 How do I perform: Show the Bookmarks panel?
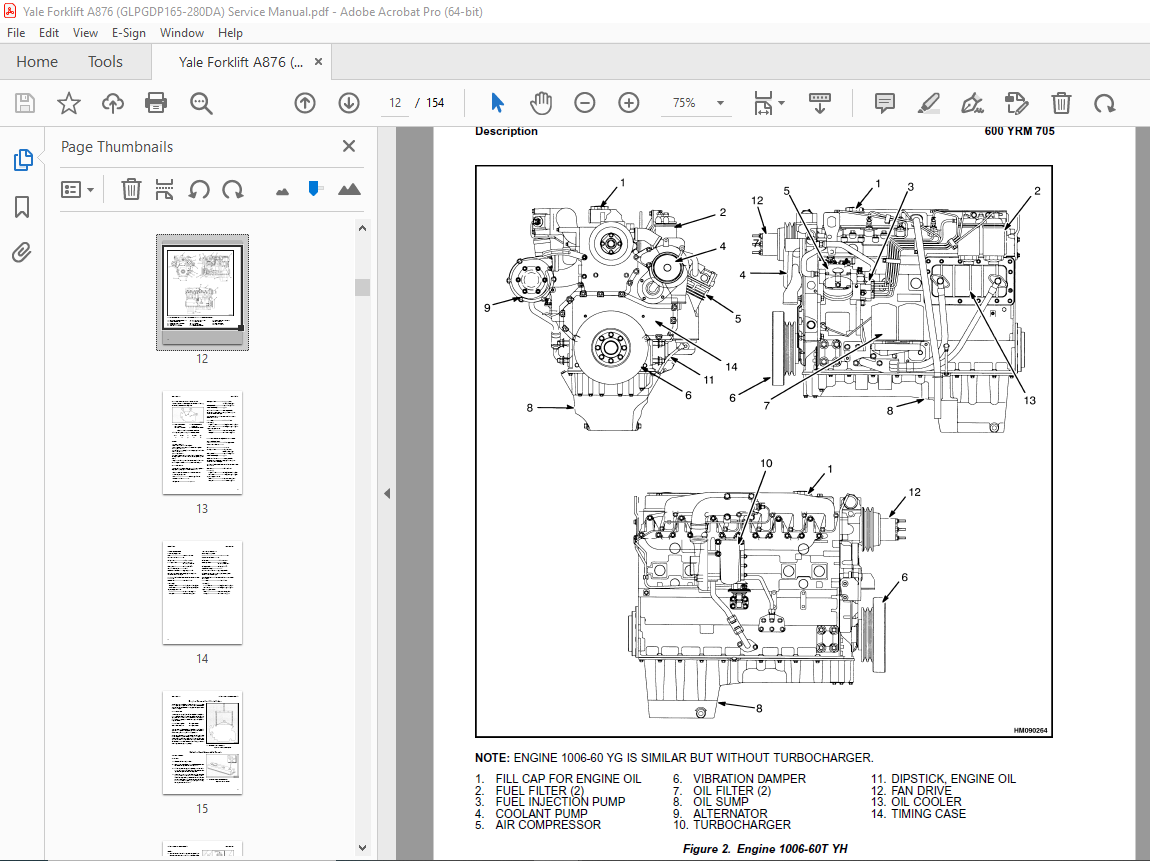coord(22,207)
